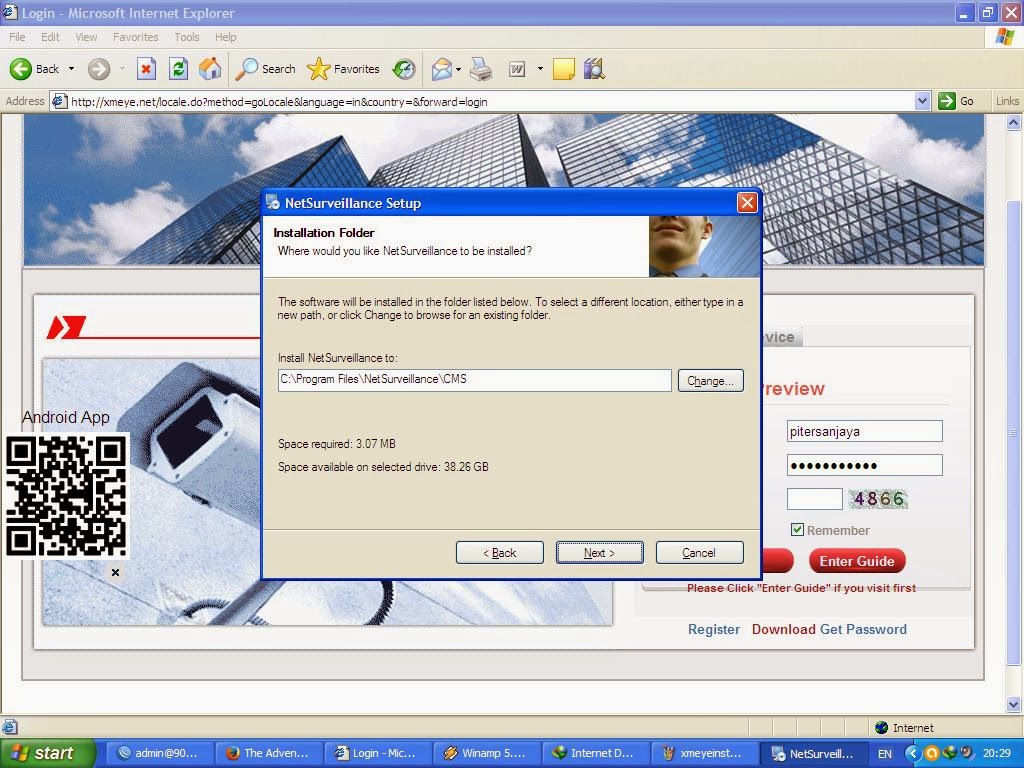The width and height of the screenshot is (1024, 768).
Task: Click the Links toolbar label
Action: click(1007, 101)
